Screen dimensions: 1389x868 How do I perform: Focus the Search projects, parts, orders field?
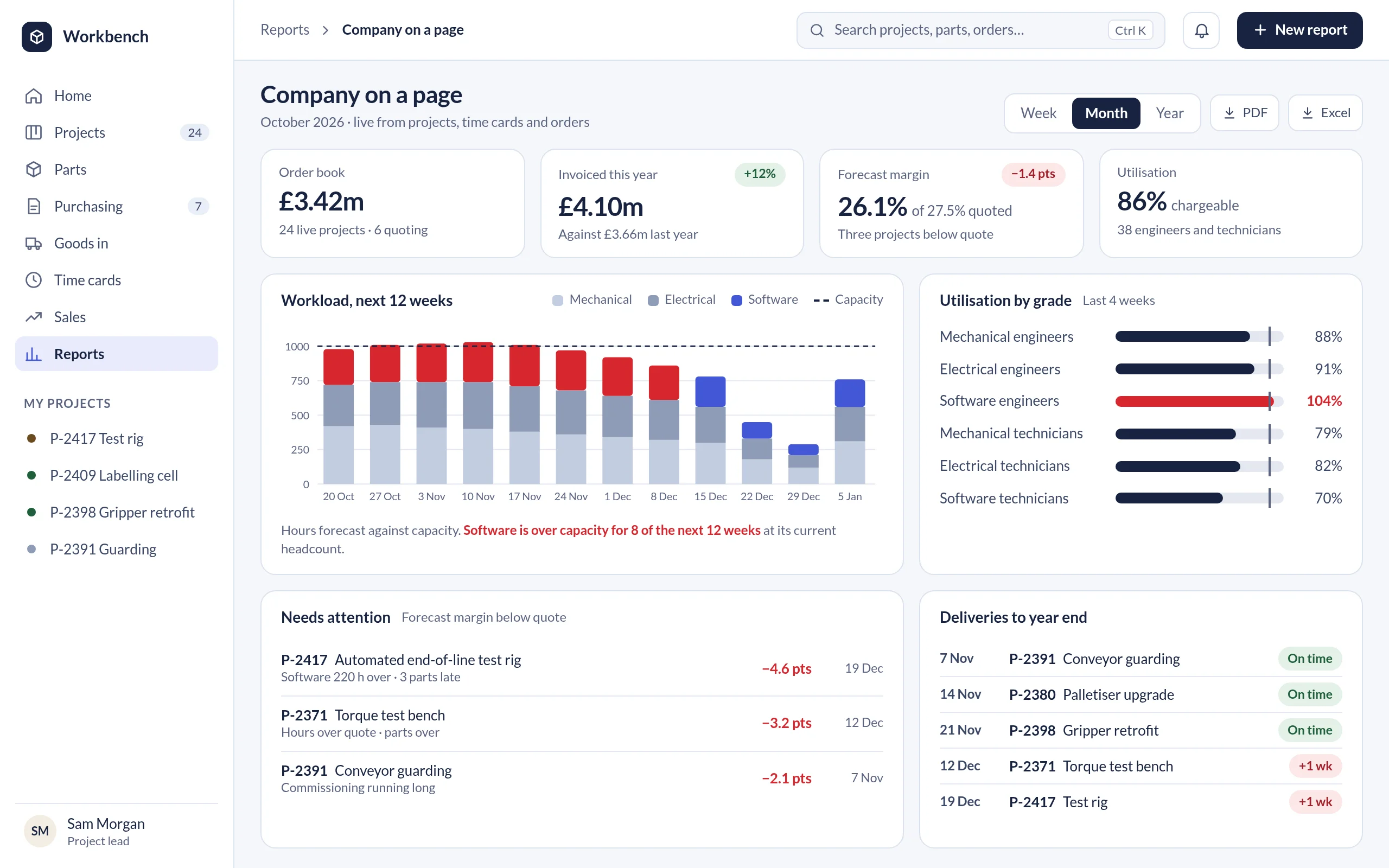(980, 30)
